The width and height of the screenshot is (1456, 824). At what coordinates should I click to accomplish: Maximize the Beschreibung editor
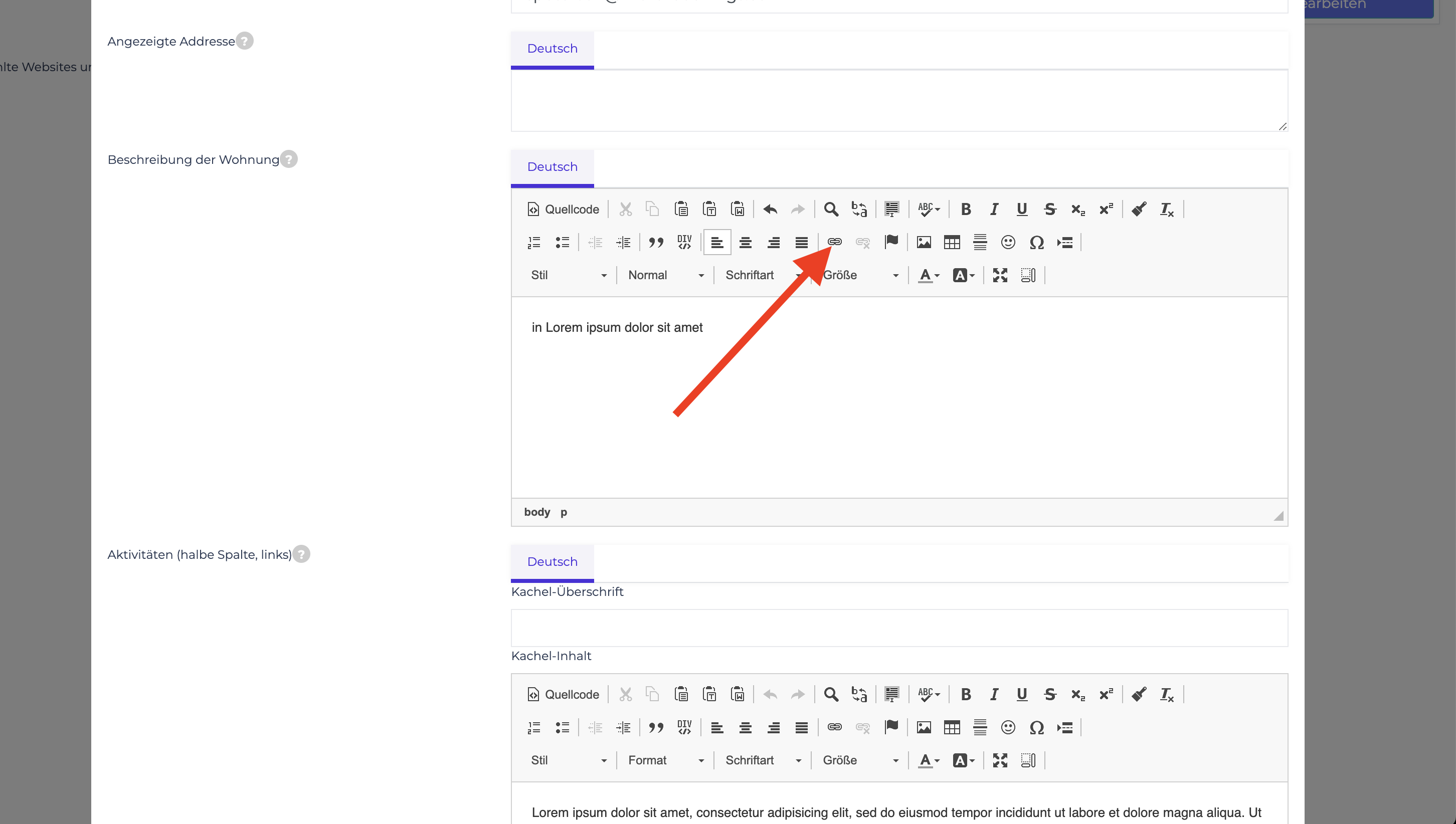click(x=1000, y=275)
